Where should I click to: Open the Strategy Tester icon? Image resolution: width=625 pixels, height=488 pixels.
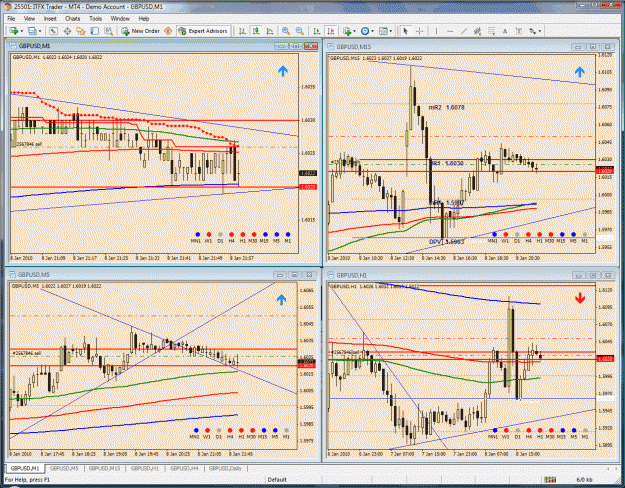pyautogui.click(x=108, y=31)
